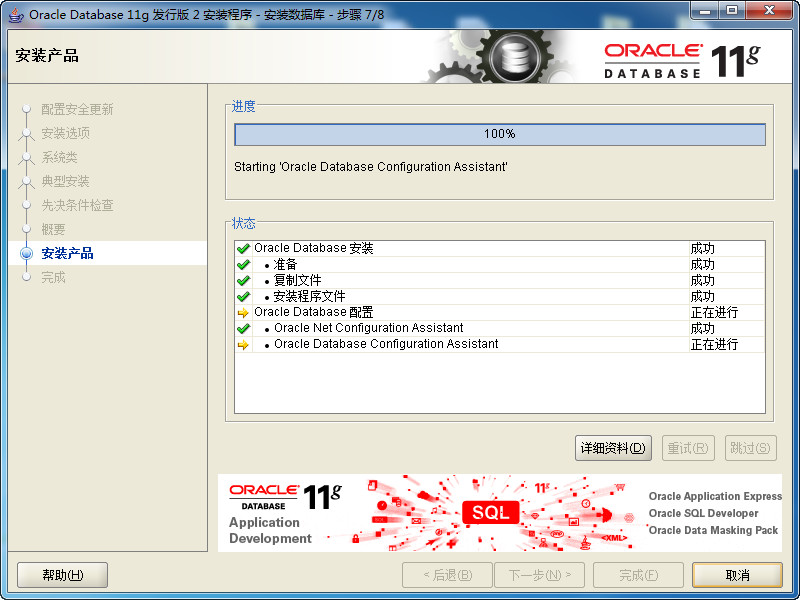Image resolution: width=800 pixels, height=600 pixels.
Task: Click the green check icon beside 复制文件
Action: click(243, 281)
